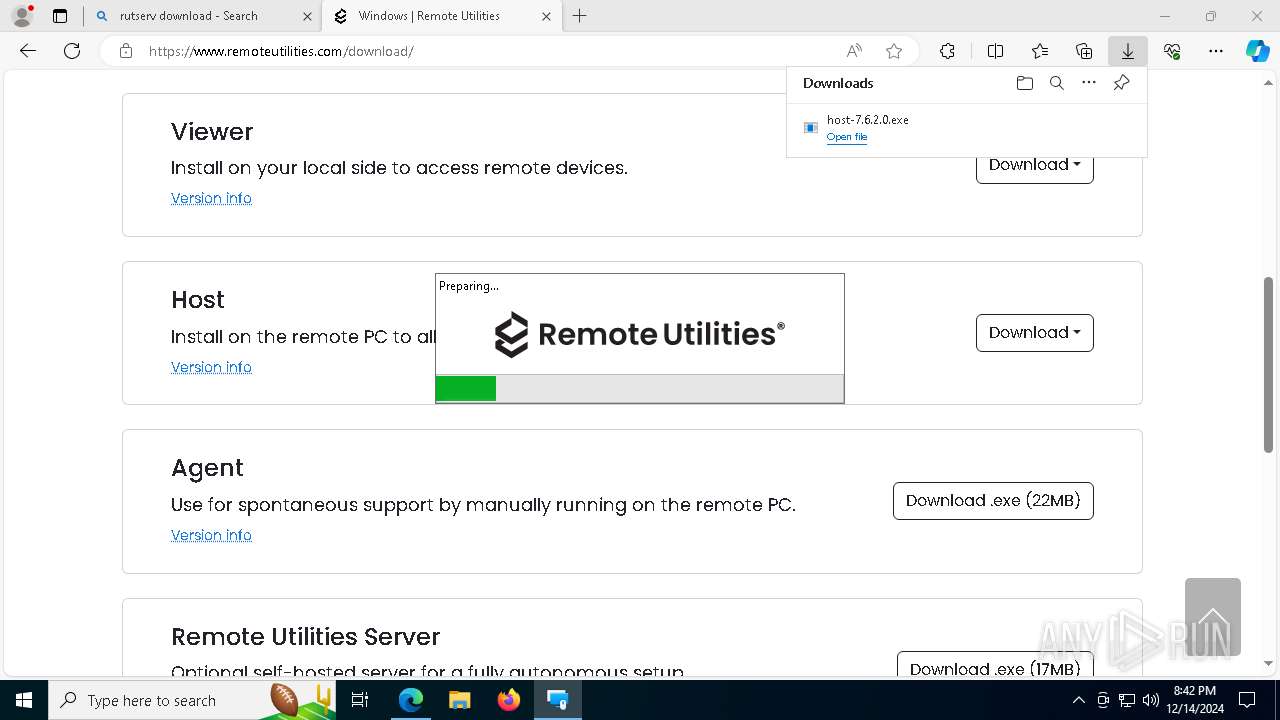Launch Firefox from the taskbar

(x=509, y=700)
